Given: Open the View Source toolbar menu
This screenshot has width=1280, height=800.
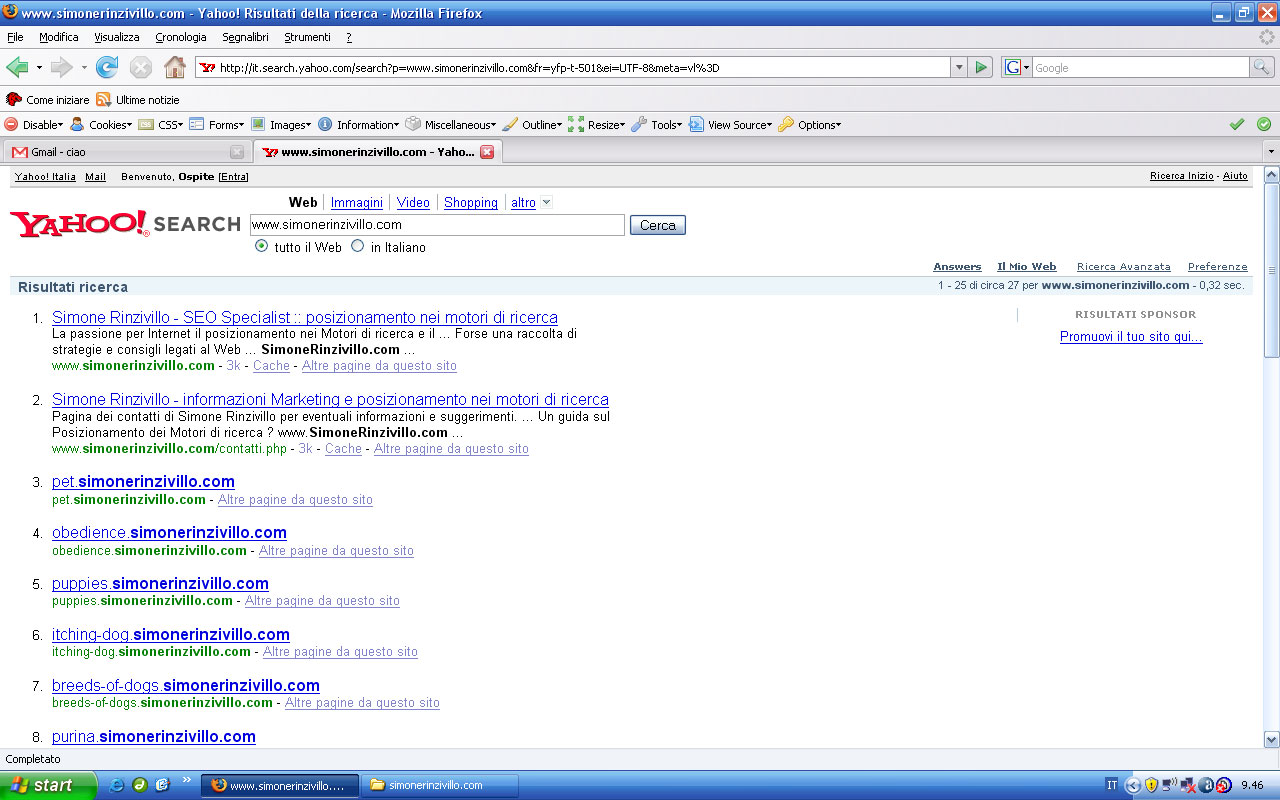Looking at the screenshot, I should [x=730, y=125].
